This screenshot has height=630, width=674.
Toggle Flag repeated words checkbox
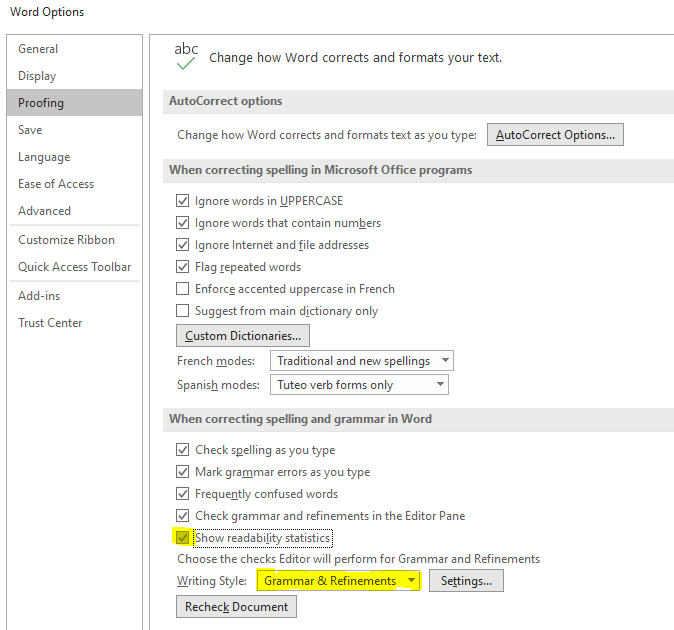(183, 266)
